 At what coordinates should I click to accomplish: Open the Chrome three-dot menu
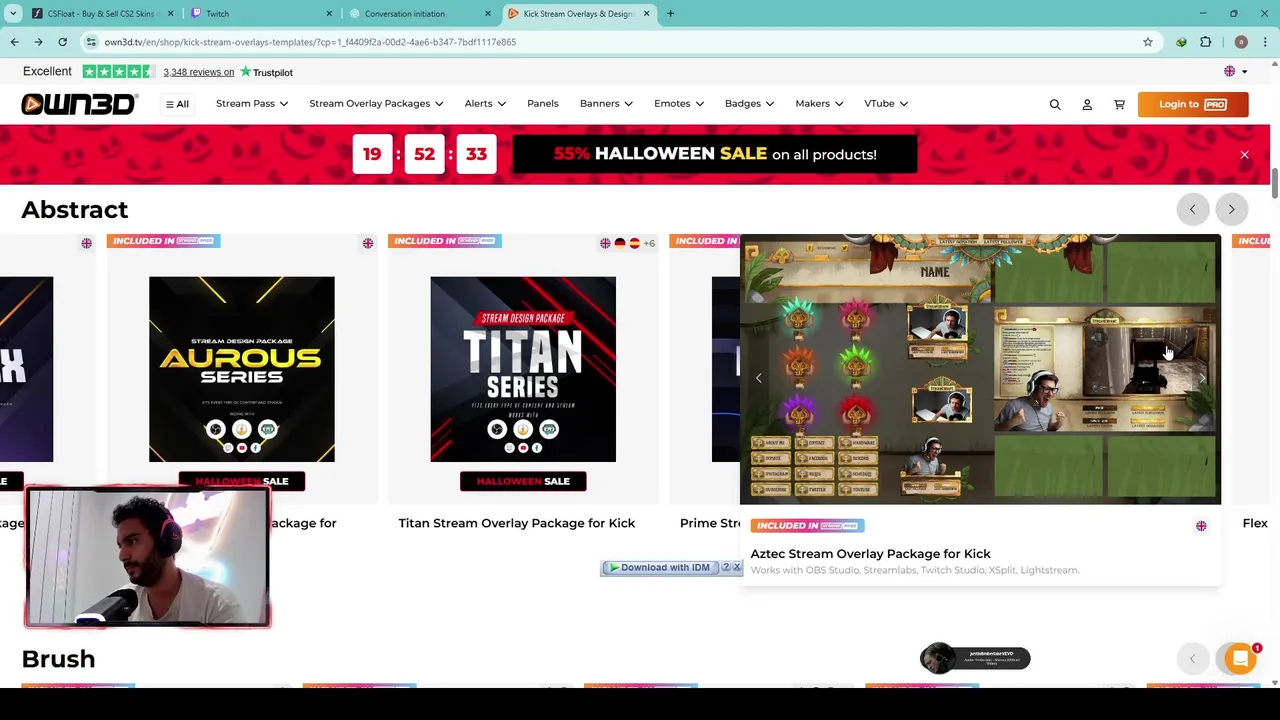pyautogui.click(x=1265, y=42)
